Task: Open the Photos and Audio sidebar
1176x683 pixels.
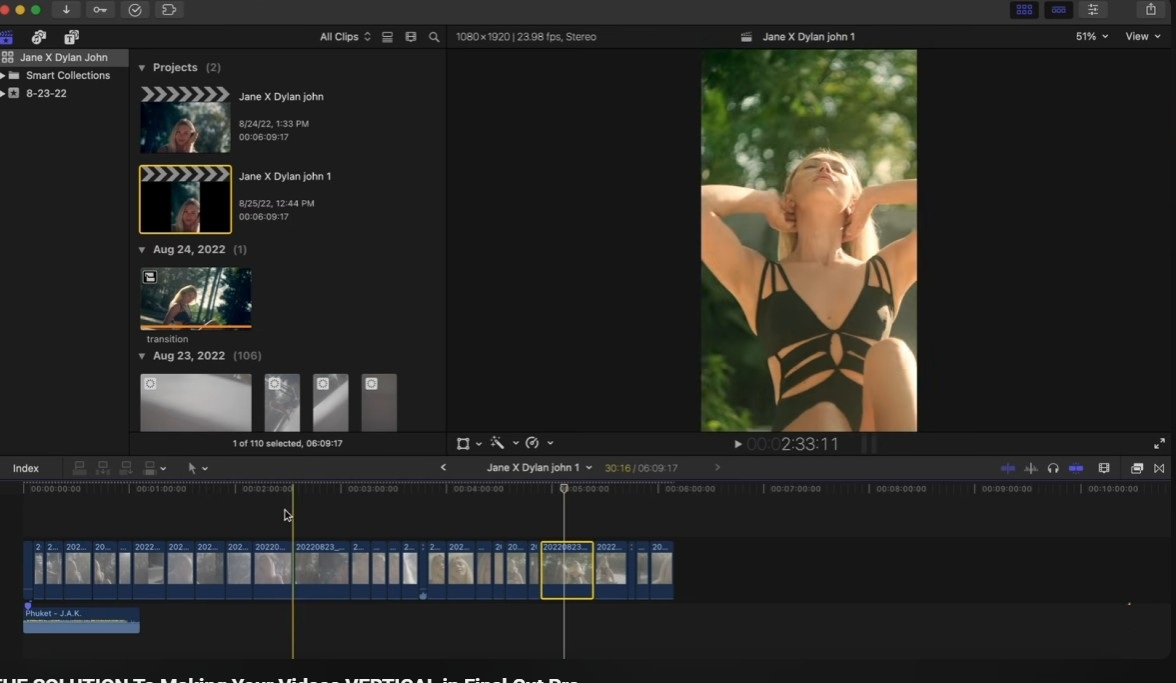Action: 39,37
